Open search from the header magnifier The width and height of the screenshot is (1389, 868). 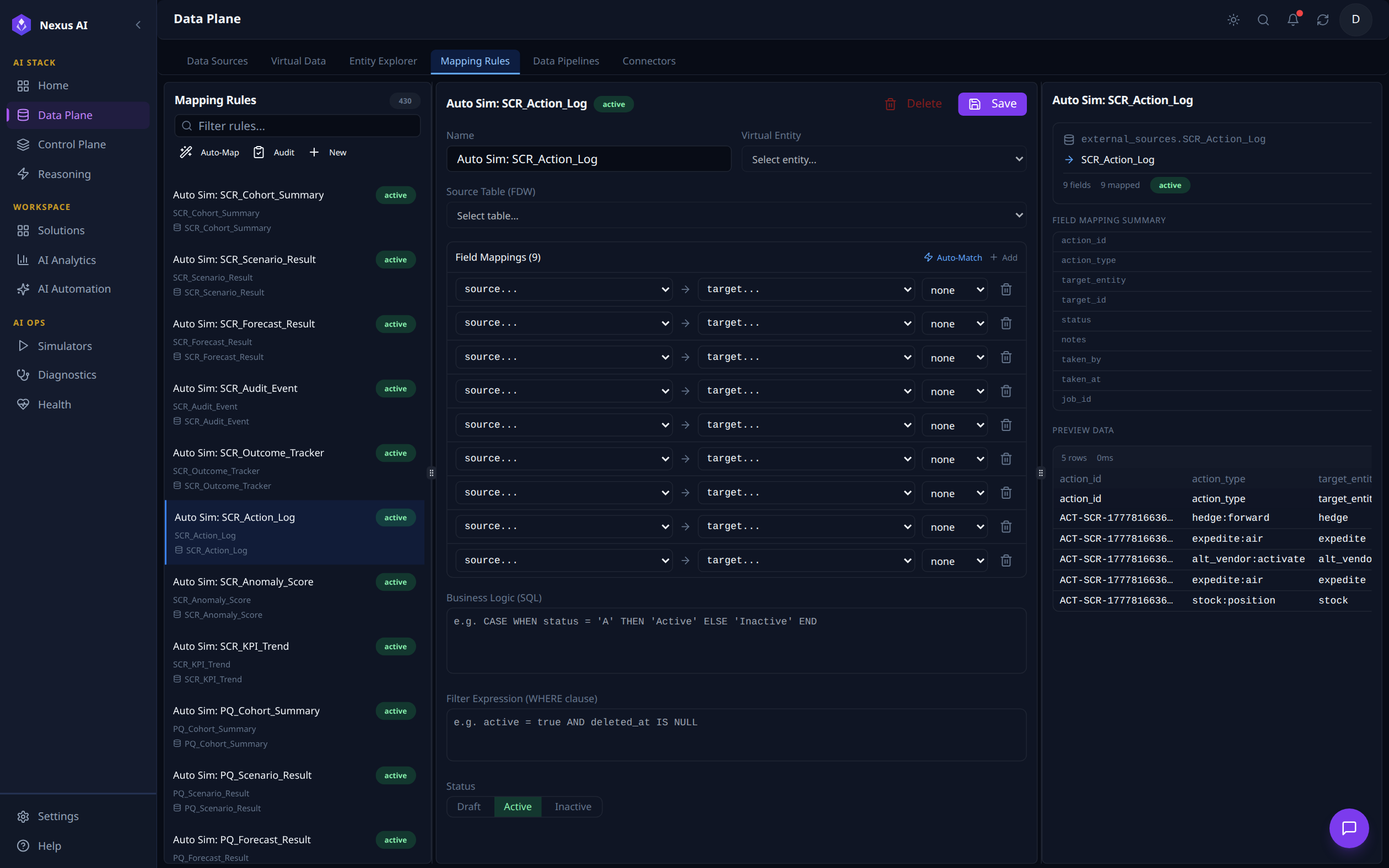tap(1263, 20)
